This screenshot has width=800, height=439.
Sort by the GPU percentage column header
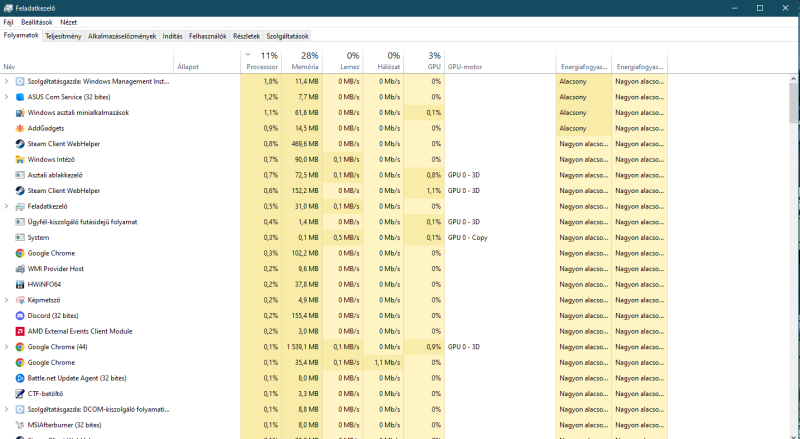click(x=424, y=61)
